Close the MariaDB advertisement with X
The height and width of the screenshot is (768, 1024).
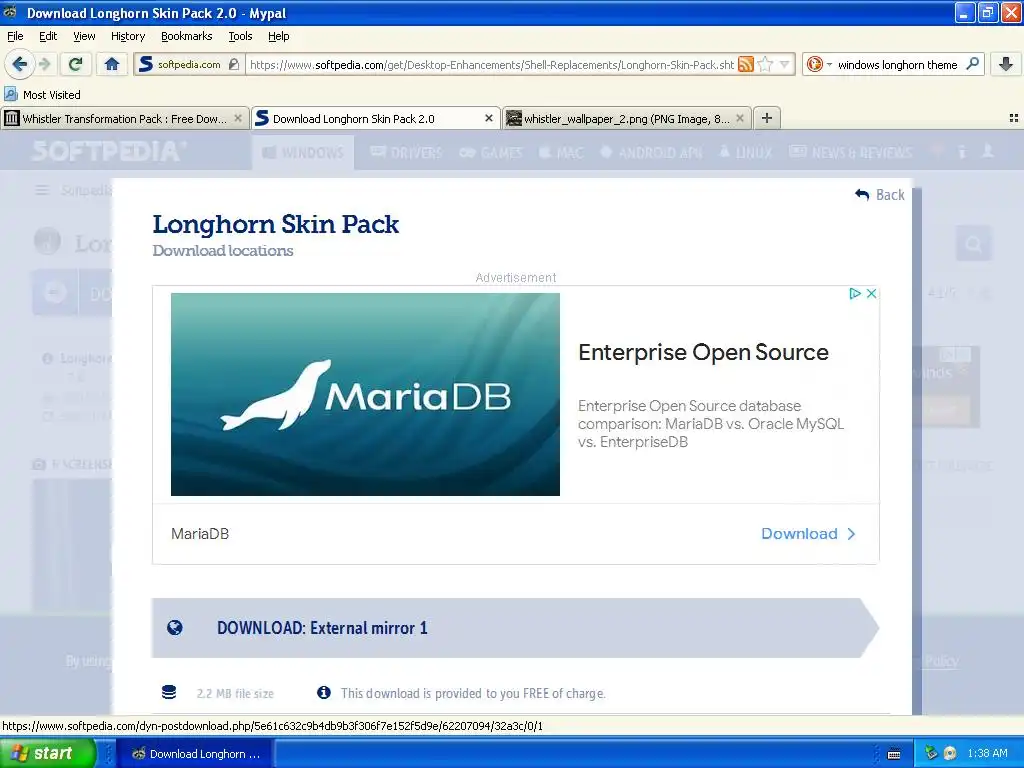tap(871, 293)
